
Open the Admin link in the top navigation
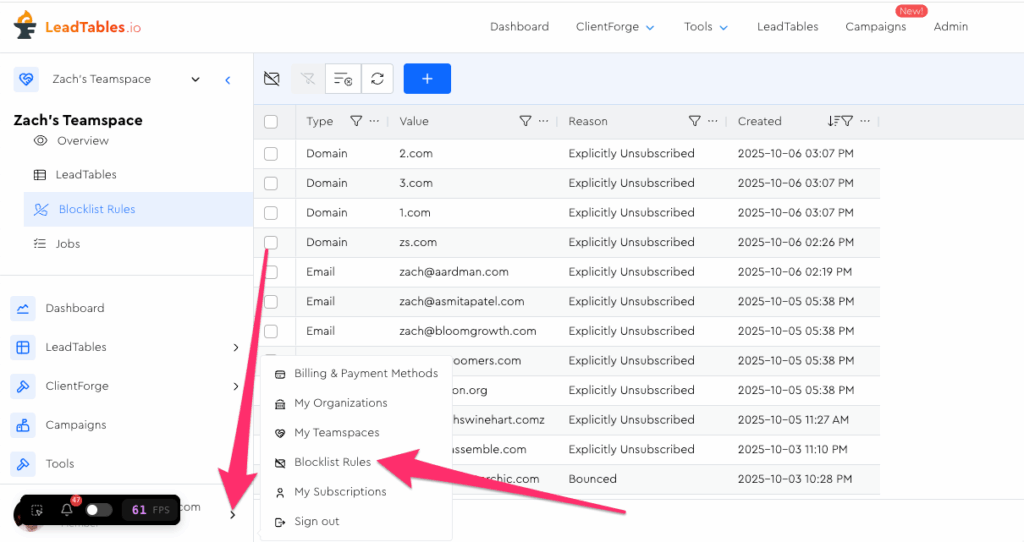click(950, 27)
